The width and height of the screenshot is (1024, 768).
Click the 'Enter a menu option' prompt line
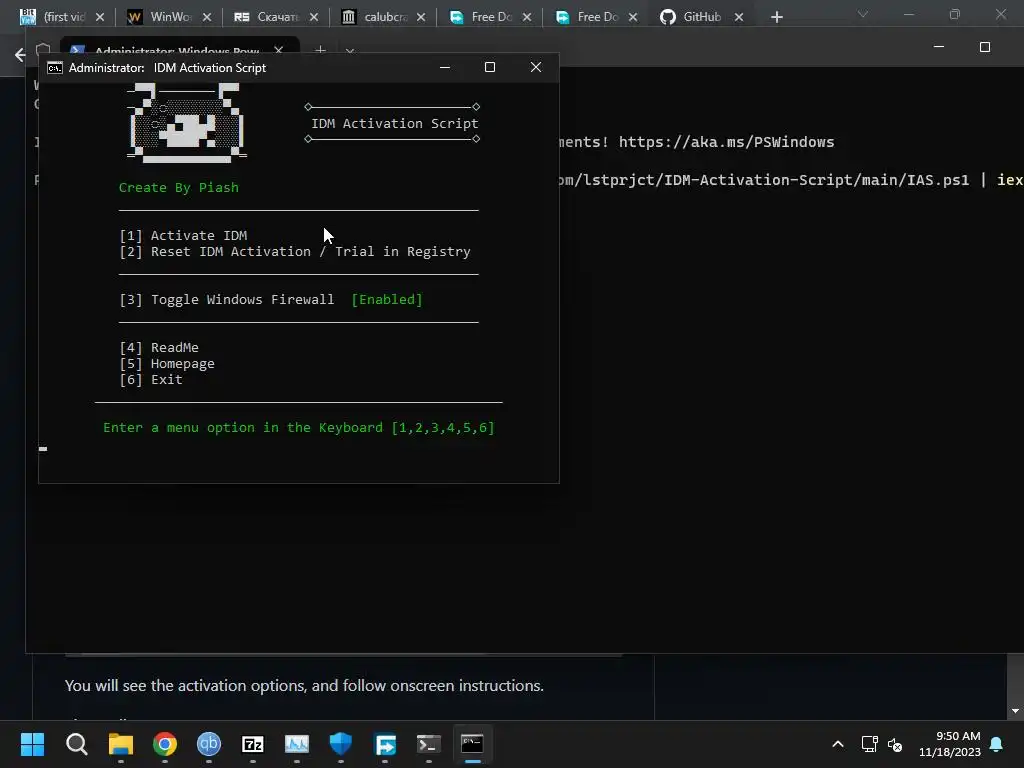click(x=298, y=428)
